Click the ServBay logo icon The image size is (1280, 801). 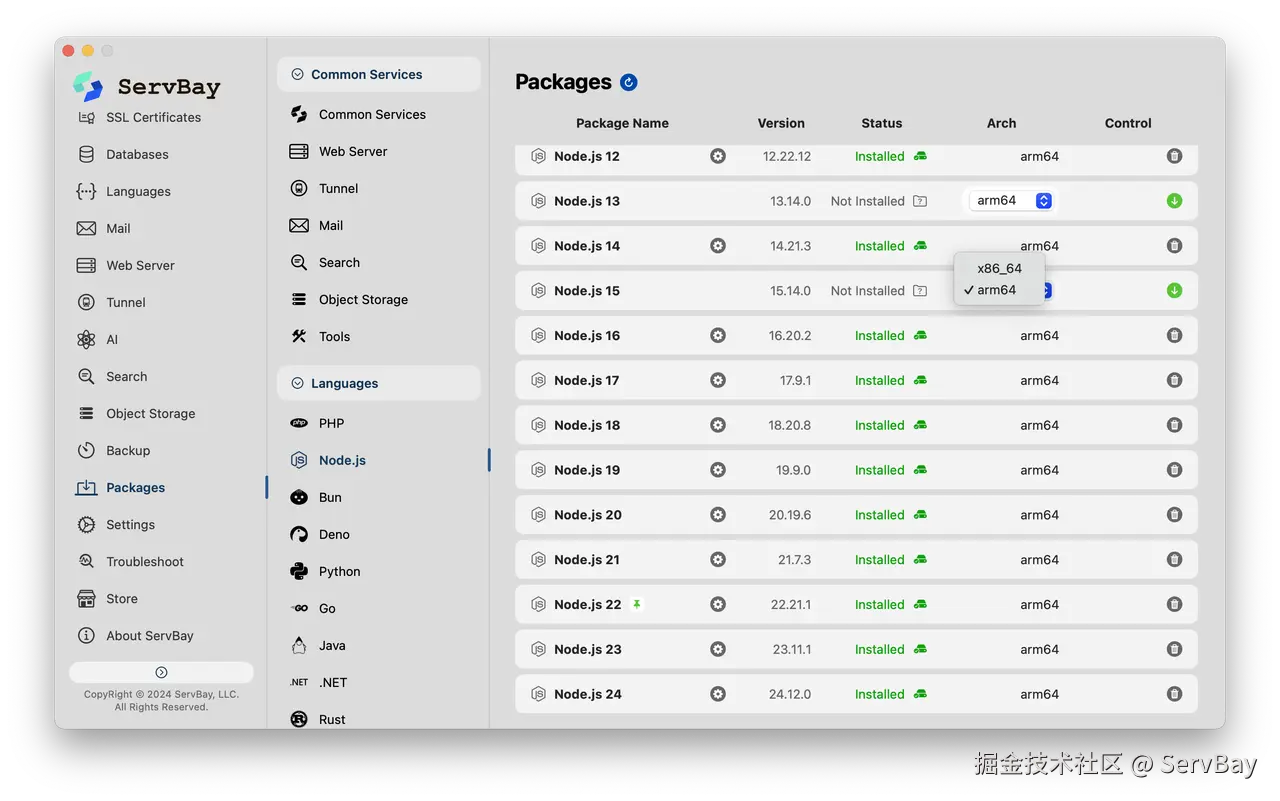88,87
